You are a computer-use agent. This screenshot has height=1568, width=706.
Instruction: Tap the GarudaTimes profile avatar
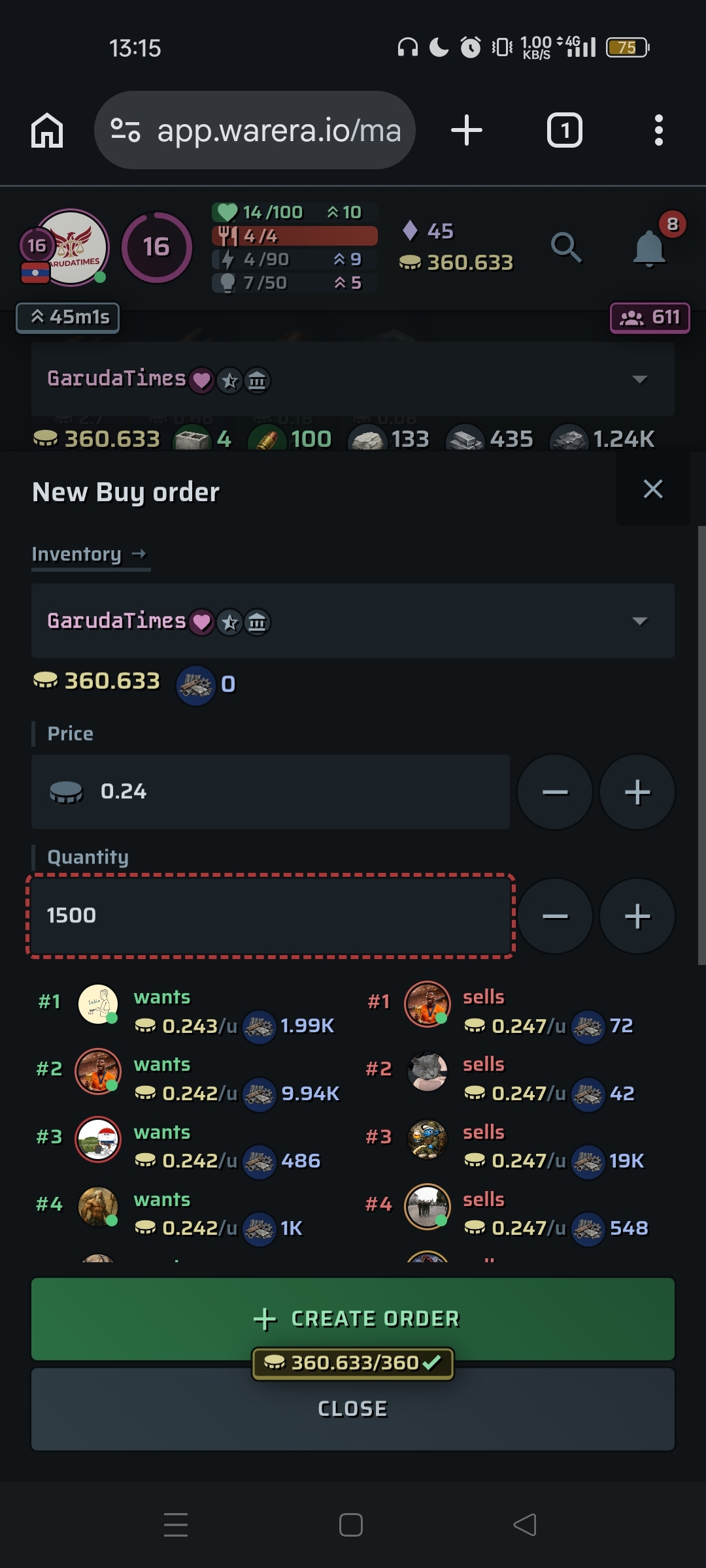71,247
